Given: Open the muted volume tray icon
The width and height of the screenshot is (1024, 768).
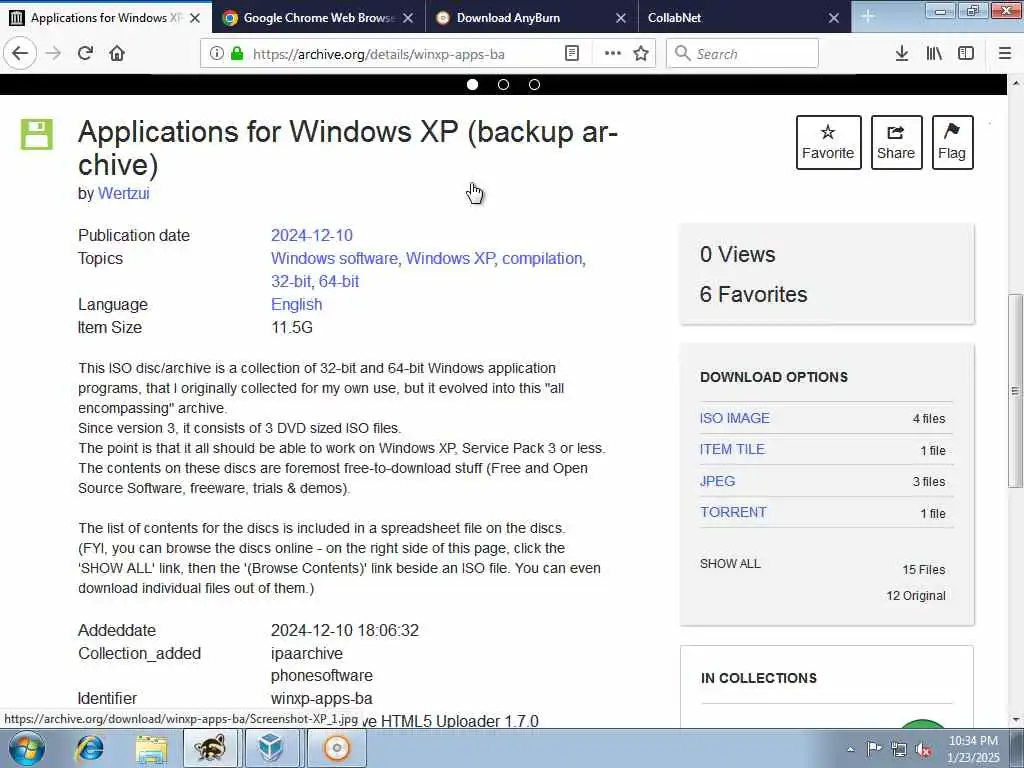Looking at the screenshot, I should (x=923, y=750).
